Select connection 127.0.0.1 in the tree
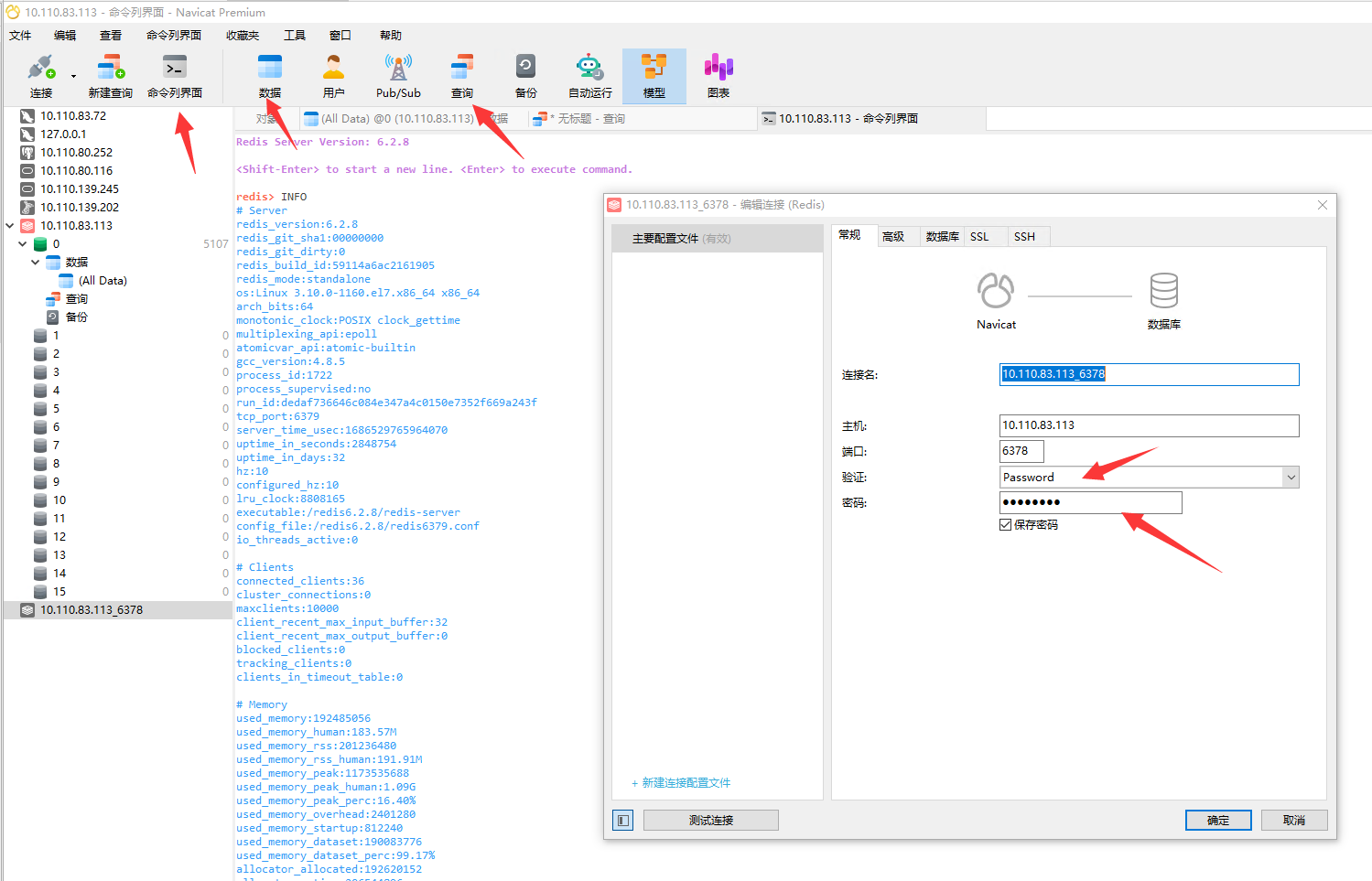 click(x=63, y=134)
